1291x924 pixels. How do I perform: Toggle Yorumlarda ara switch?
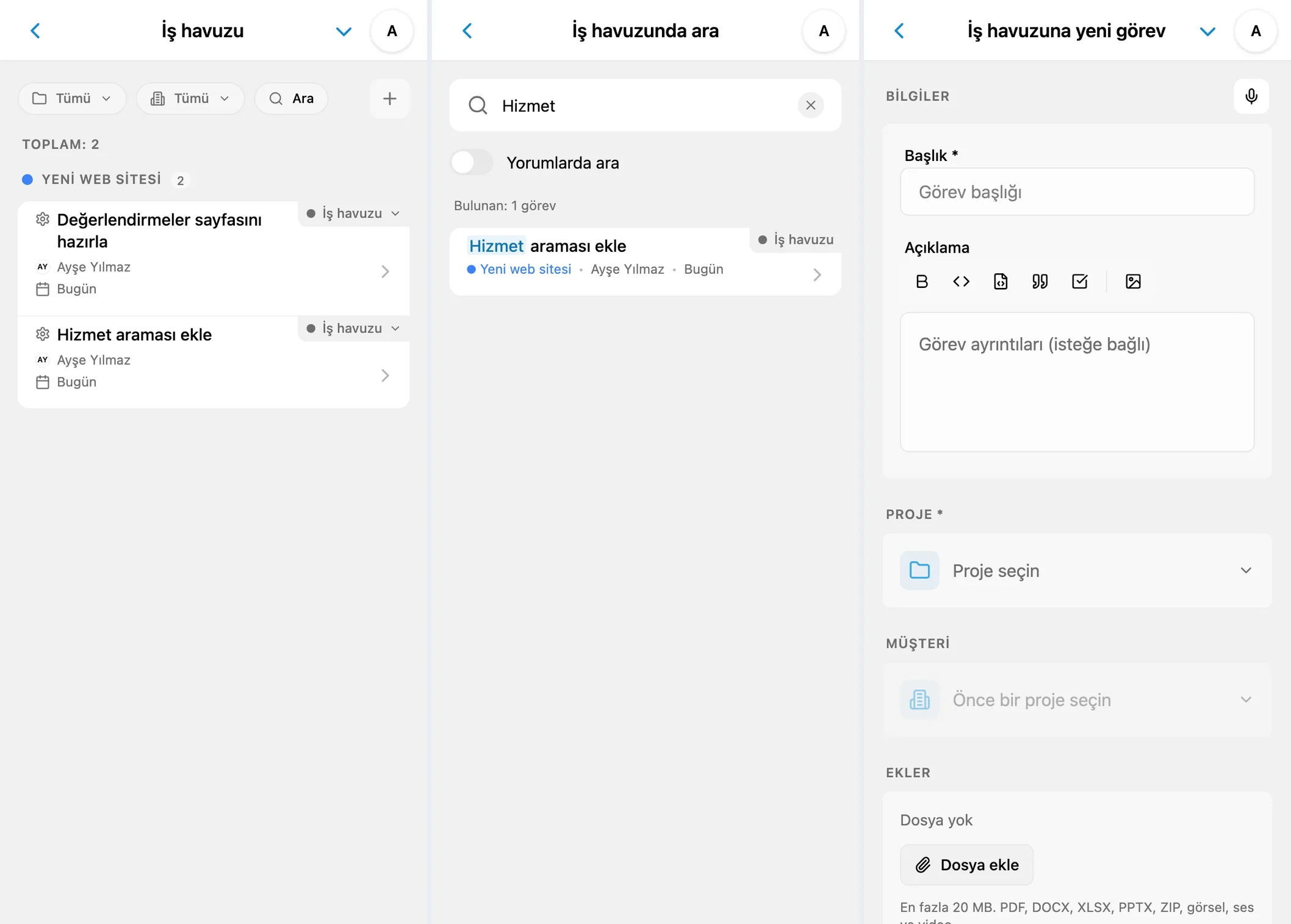(x=471, y=162)
